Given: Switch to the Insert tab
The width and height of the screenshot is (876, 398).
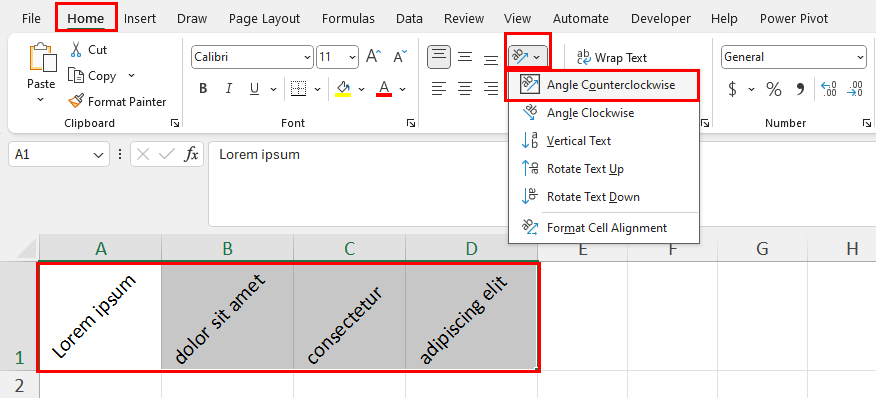Looking at the screenshot, I should coord(140,18).
